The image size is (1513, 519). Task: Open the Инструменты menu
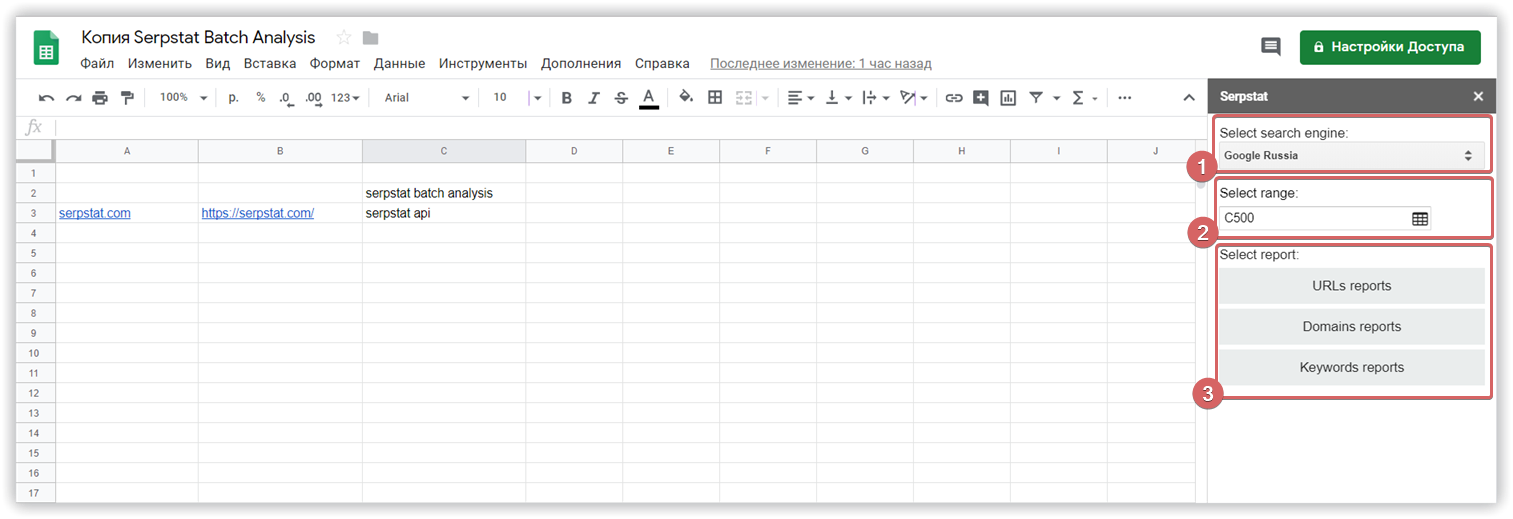(483, 63)
